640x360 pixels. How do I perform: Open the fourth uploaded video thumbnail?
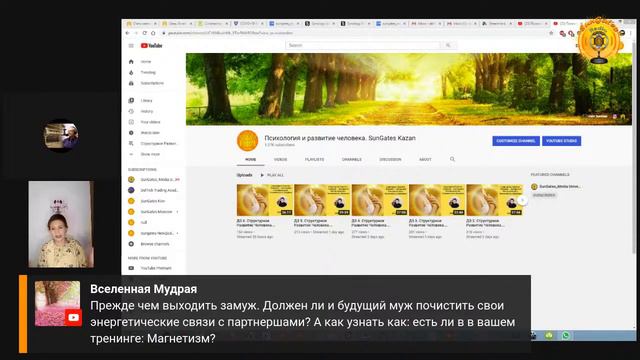pyautogui.click(x=437, y=200)
